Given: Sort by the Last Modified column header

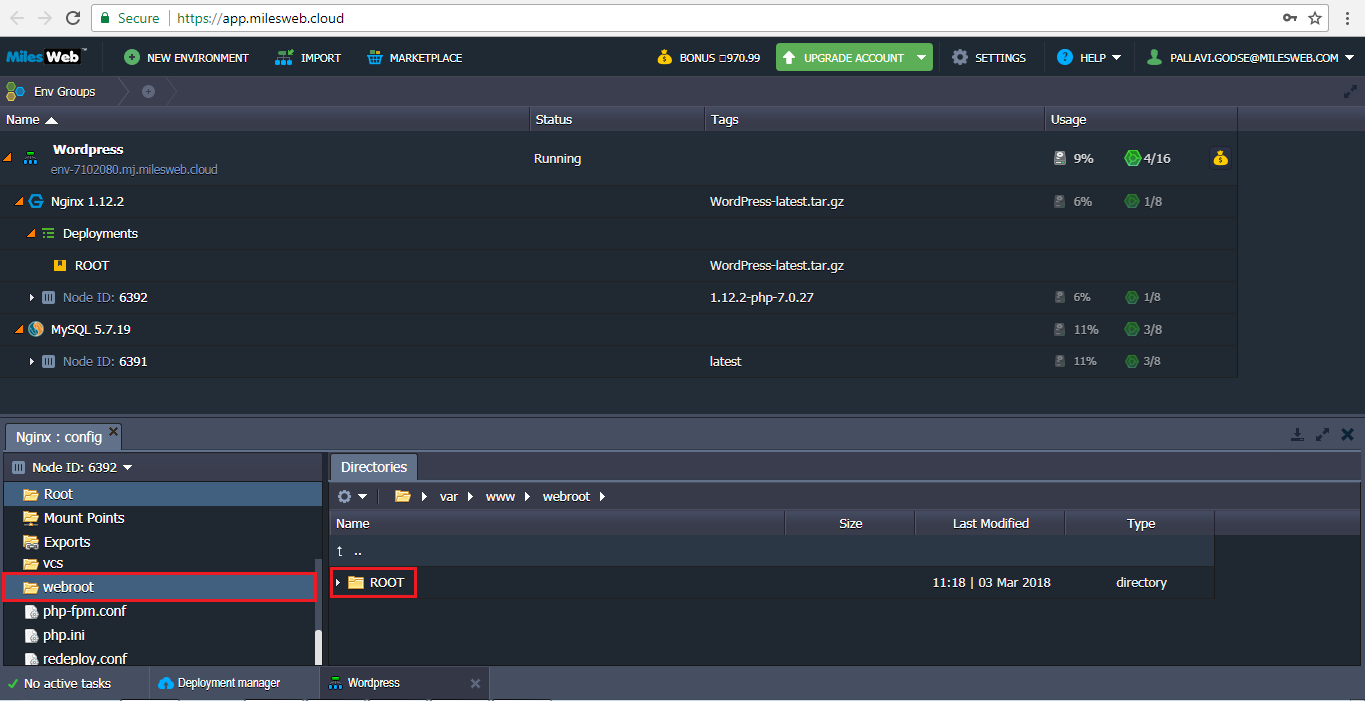Looking at the screenshot, I should (x=990, y=523).
